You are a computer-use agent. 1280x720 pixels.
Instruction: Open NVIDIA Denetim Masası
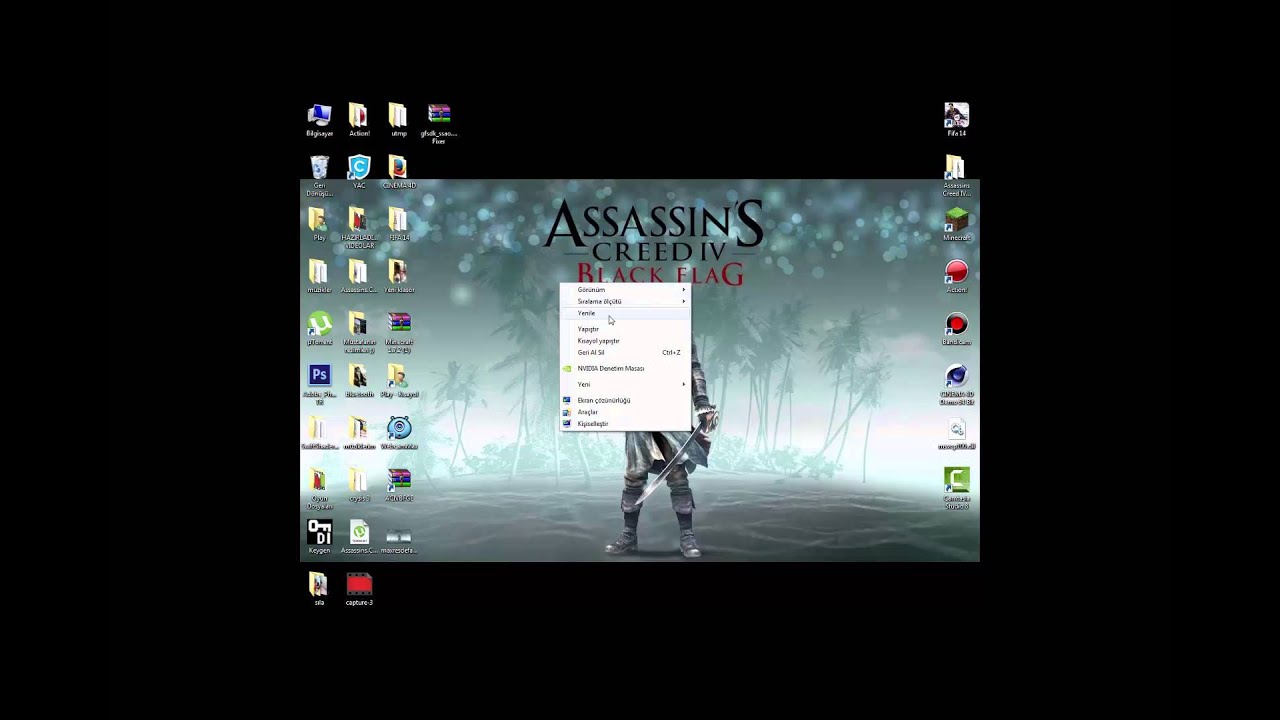point(626,368)
